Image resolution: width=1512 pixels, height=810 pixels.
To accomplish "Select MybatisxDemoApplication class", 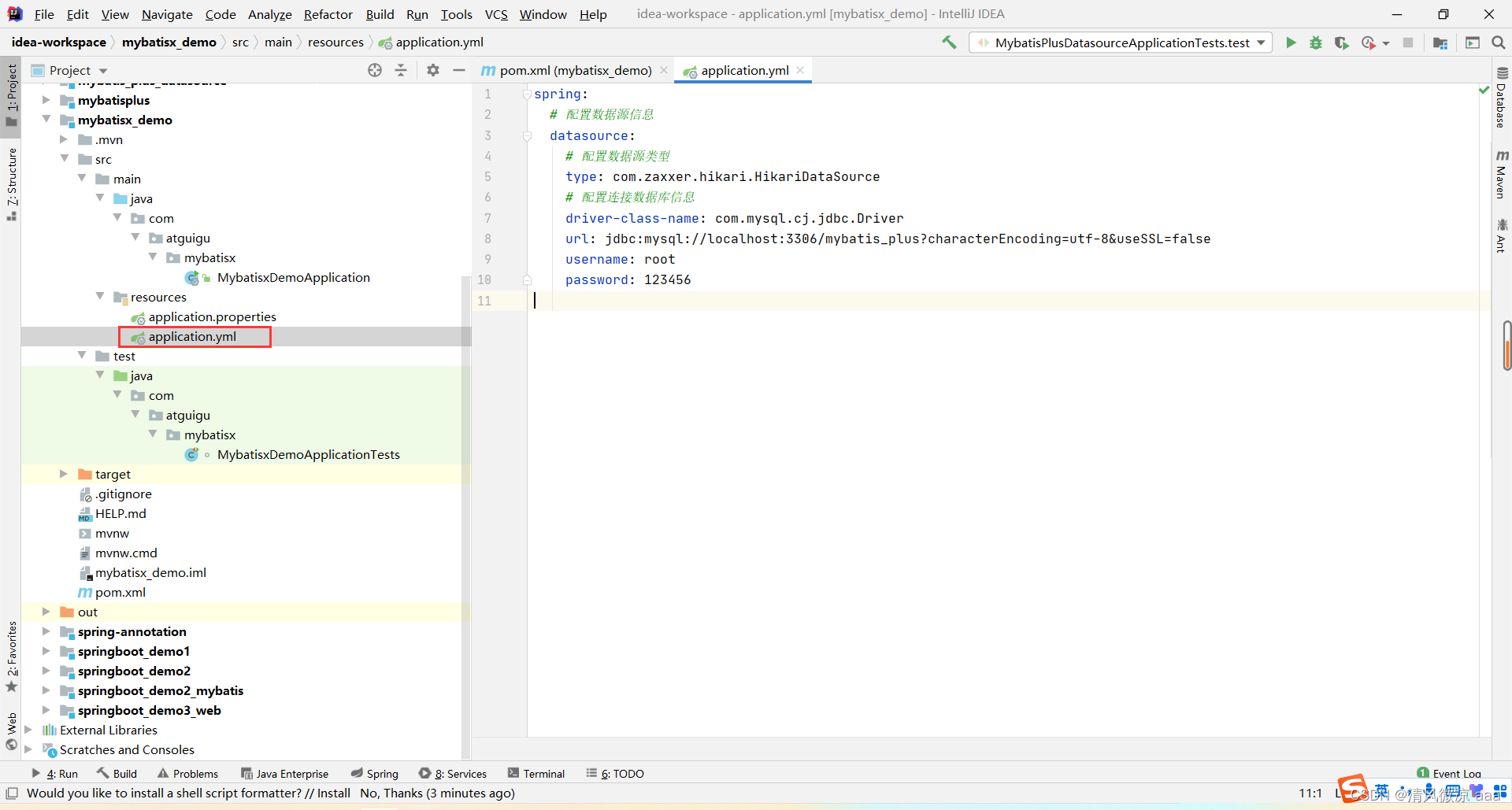I will (x=293, y=277).
